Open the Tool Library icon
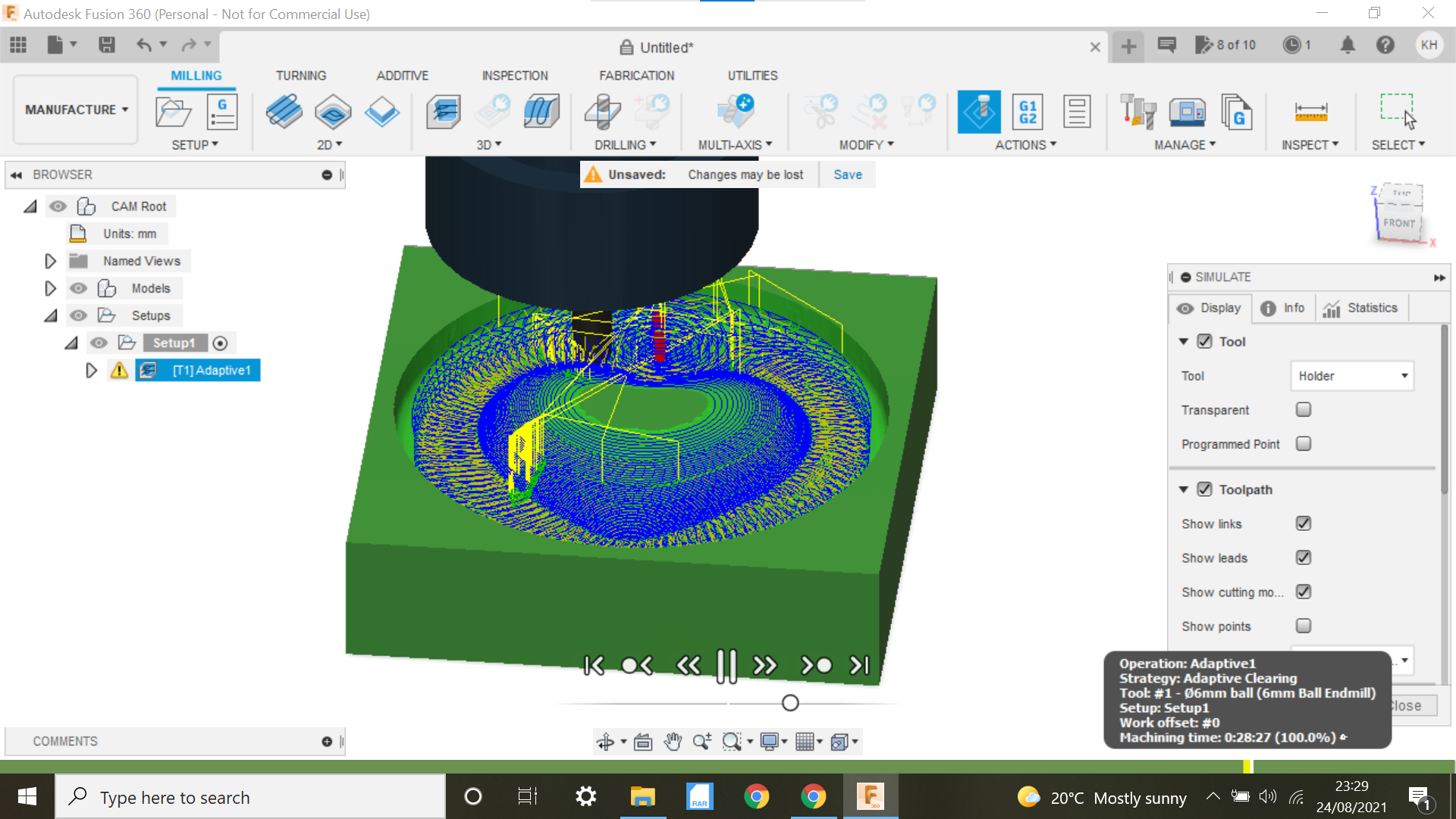The image size is (1456, 819). click(x=1137, y=112)
